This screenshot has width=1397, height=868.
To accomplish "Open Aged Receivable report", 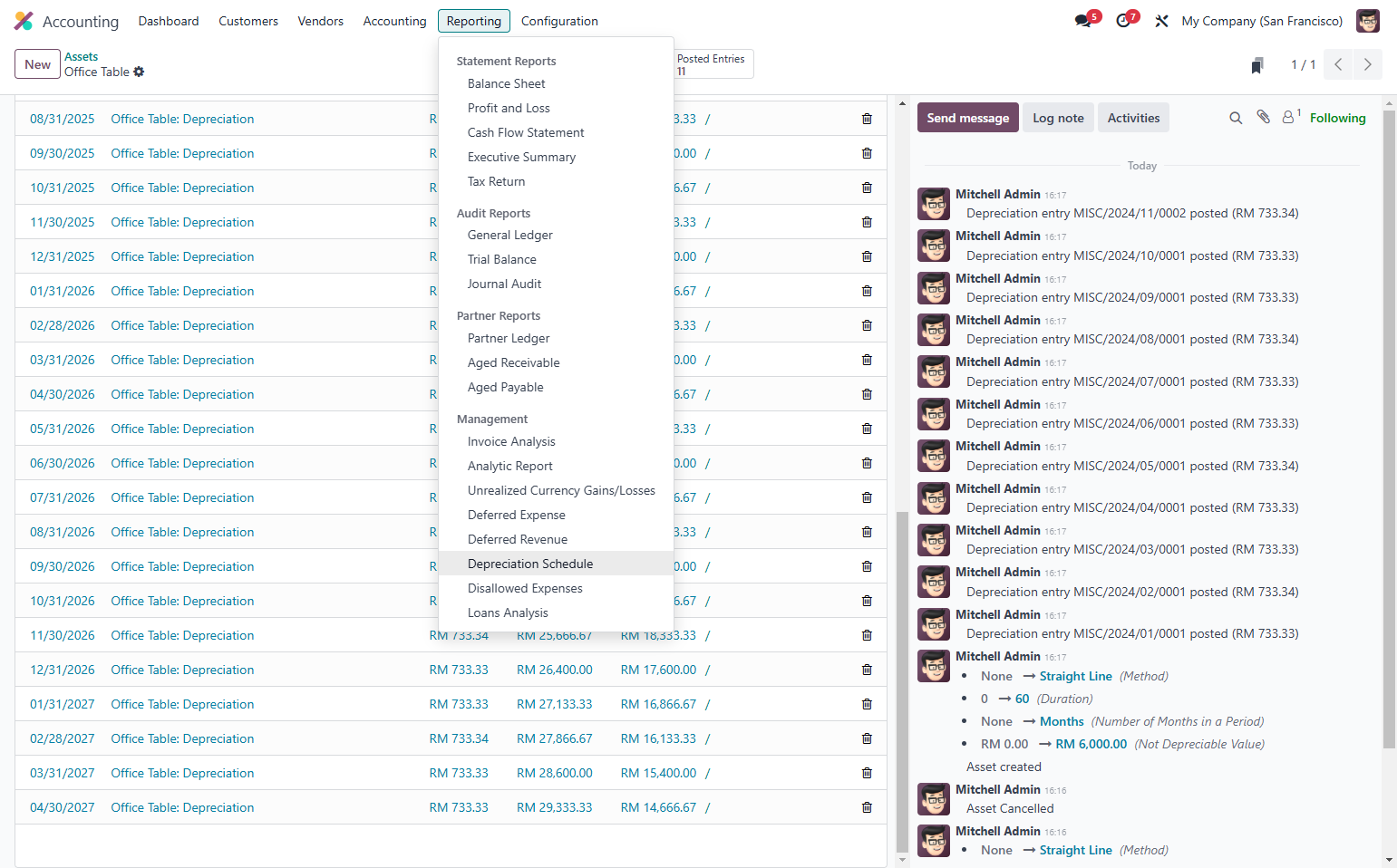I will [x=556, y=362].
